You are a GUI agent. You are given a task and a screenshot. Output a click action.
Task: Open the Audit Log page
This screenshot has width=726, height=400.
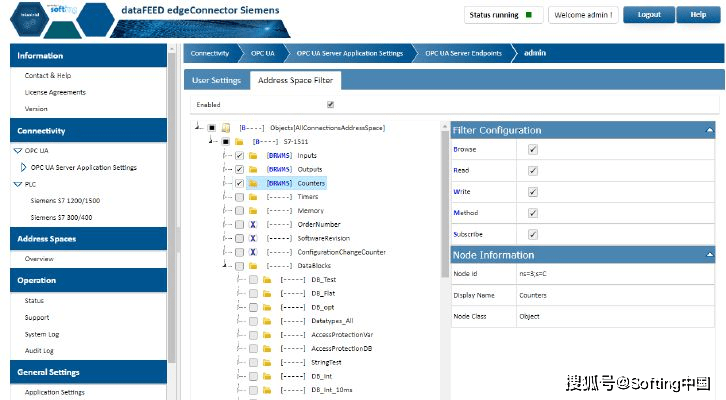[x=39, y=351]
